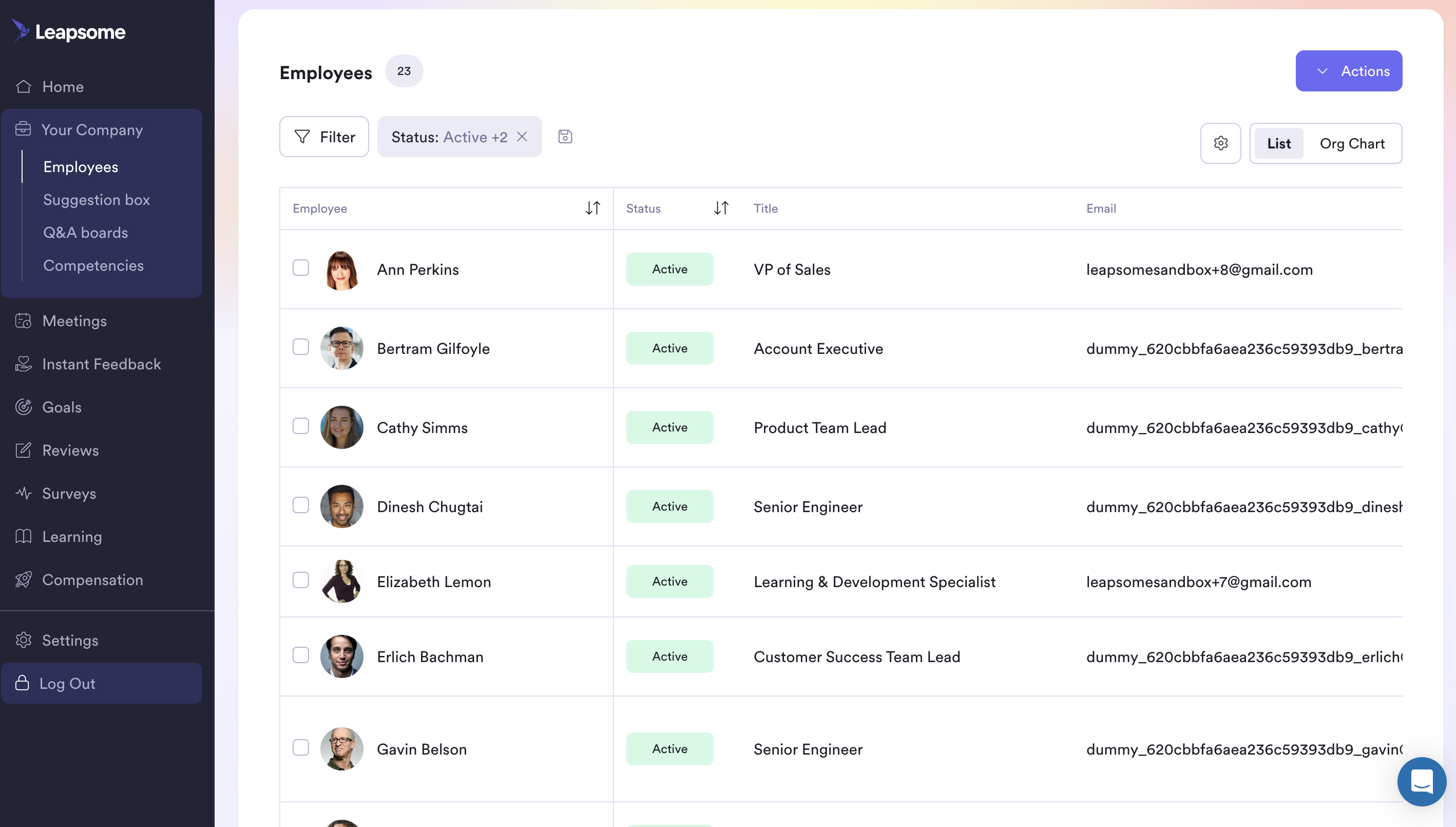Switch to List view
Screen dimensions: 1456x827
point(1278,143)
